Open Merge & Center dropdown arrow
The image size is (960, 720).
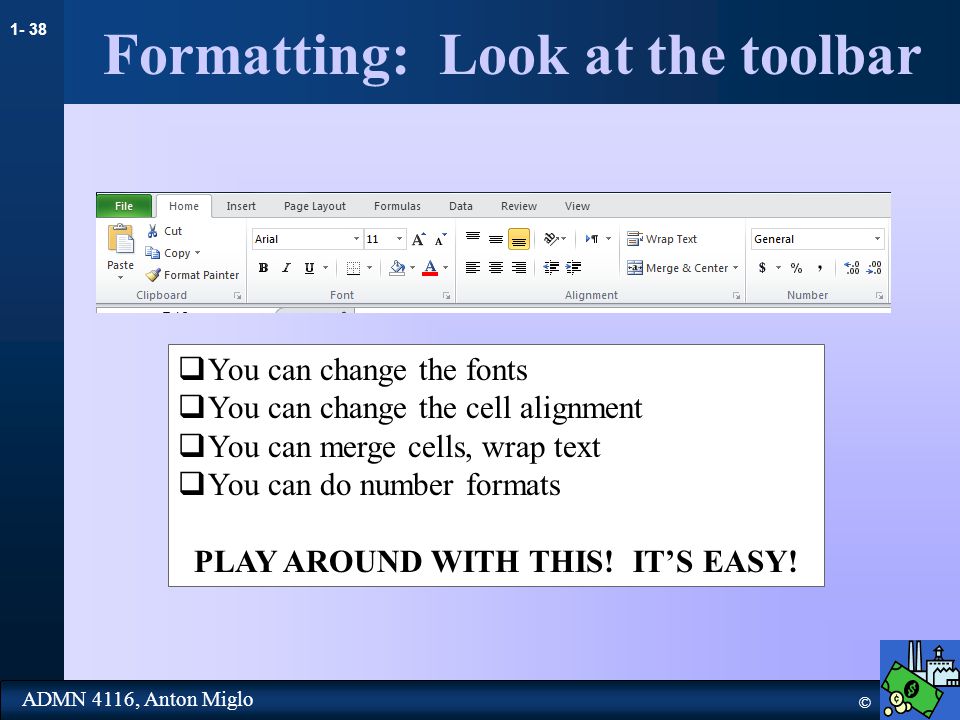pos(735,268)
